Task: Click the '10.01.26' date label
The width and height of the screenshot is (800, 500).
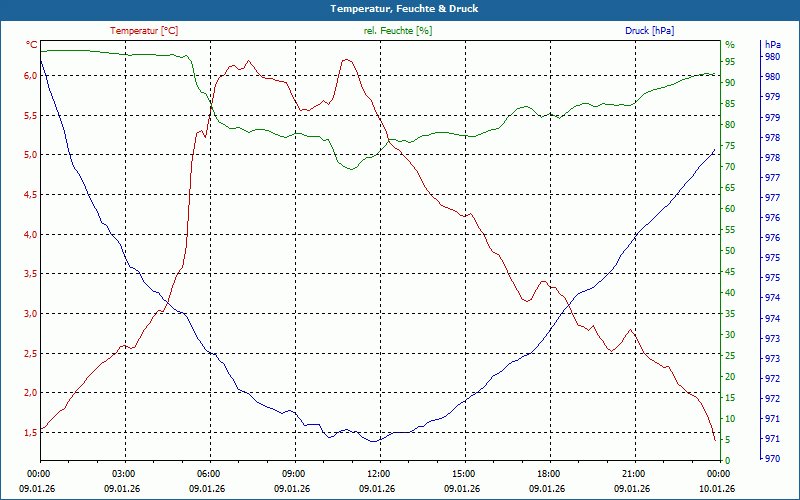Action: tap(717, 488)
